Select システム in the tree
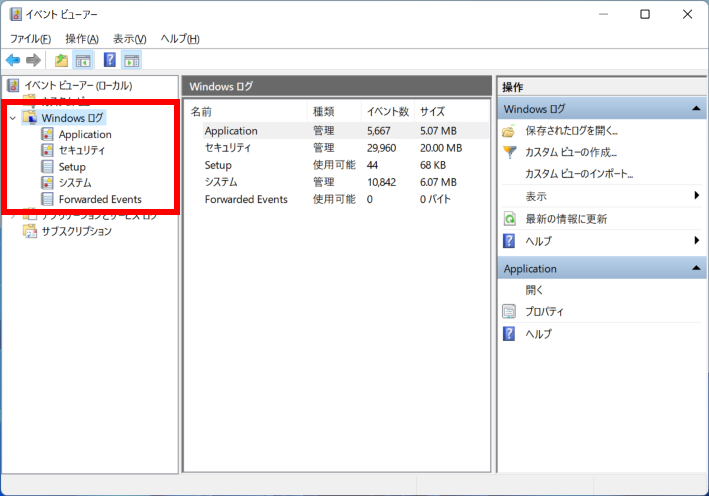Image resolution: width=709 pixels, height=496 pixels. click(x=75, y=183)
